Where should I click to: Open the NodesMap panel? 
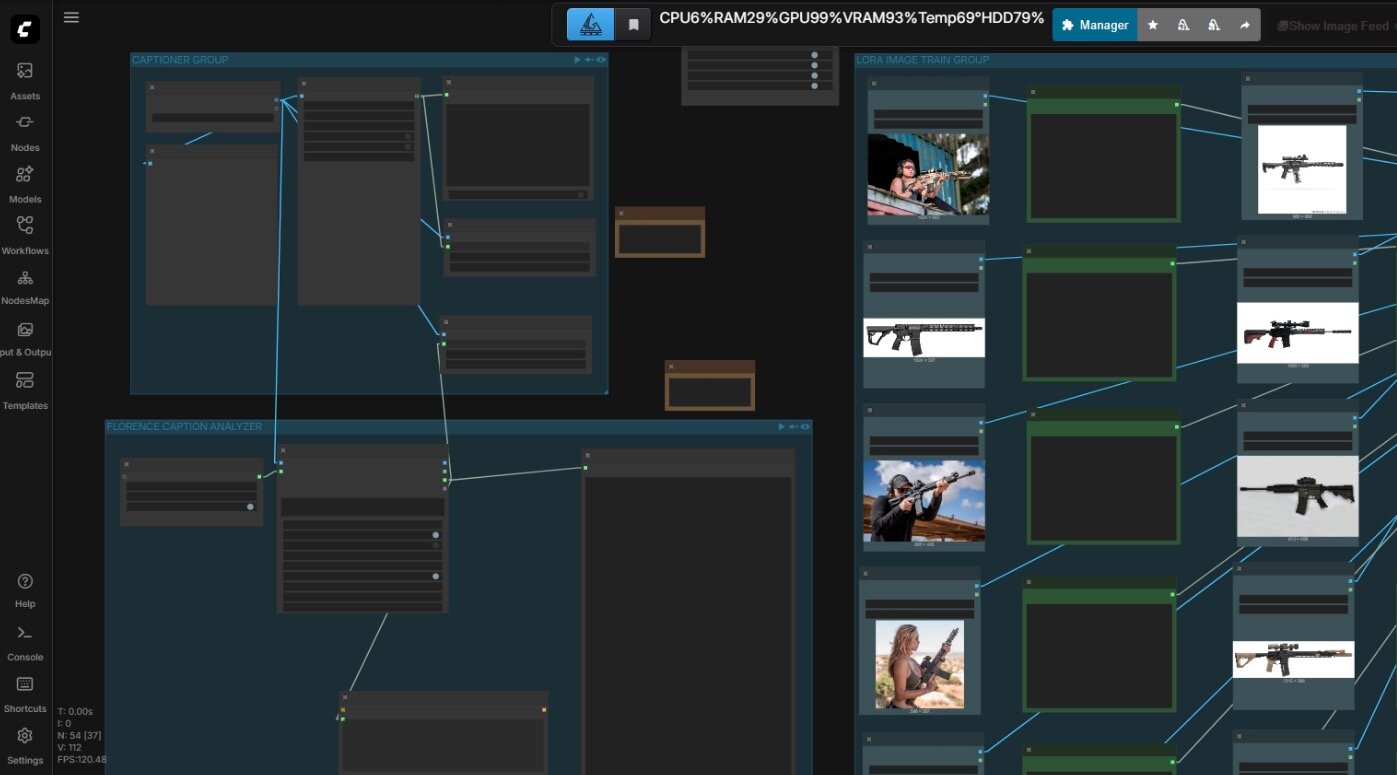pos(25,286)
